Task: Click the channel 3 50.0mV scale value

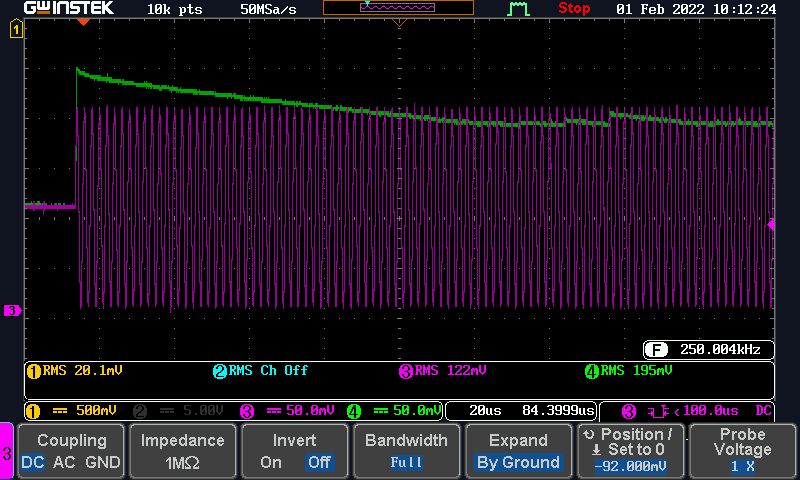Action: click(310, 411)
